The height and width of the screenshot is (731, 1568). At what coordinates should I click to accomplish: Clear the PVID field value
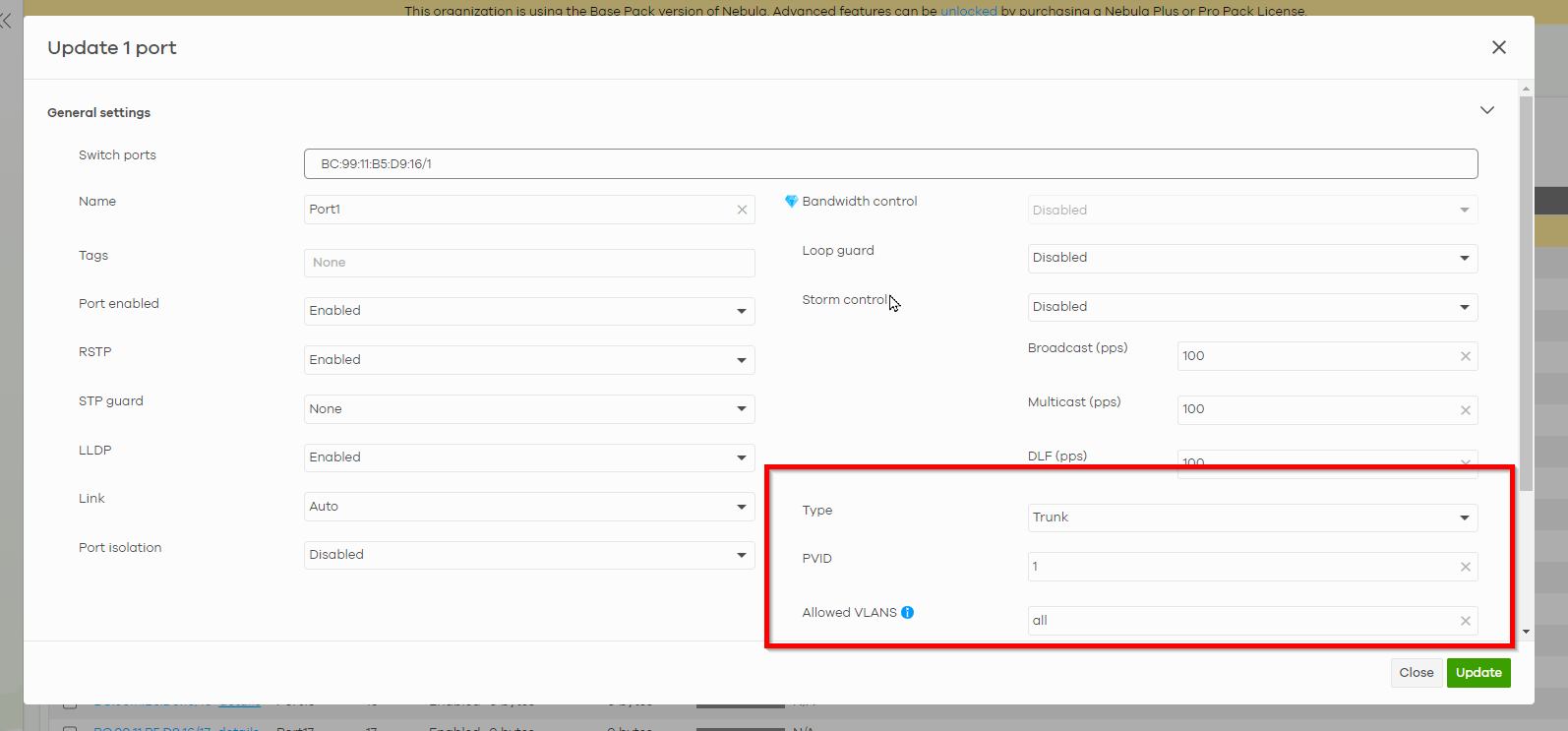(x=1465, y=567)
